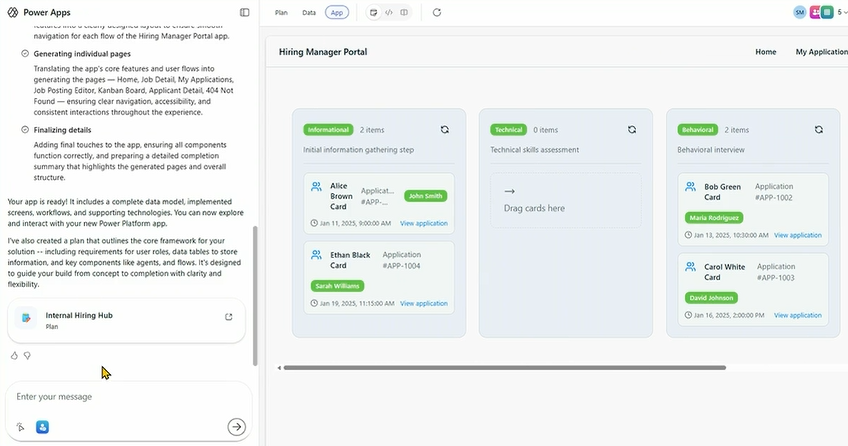Open Internal Hiring Hub plan in new window
The height and width of the screenshot is (446, 848).
(229, 317)
